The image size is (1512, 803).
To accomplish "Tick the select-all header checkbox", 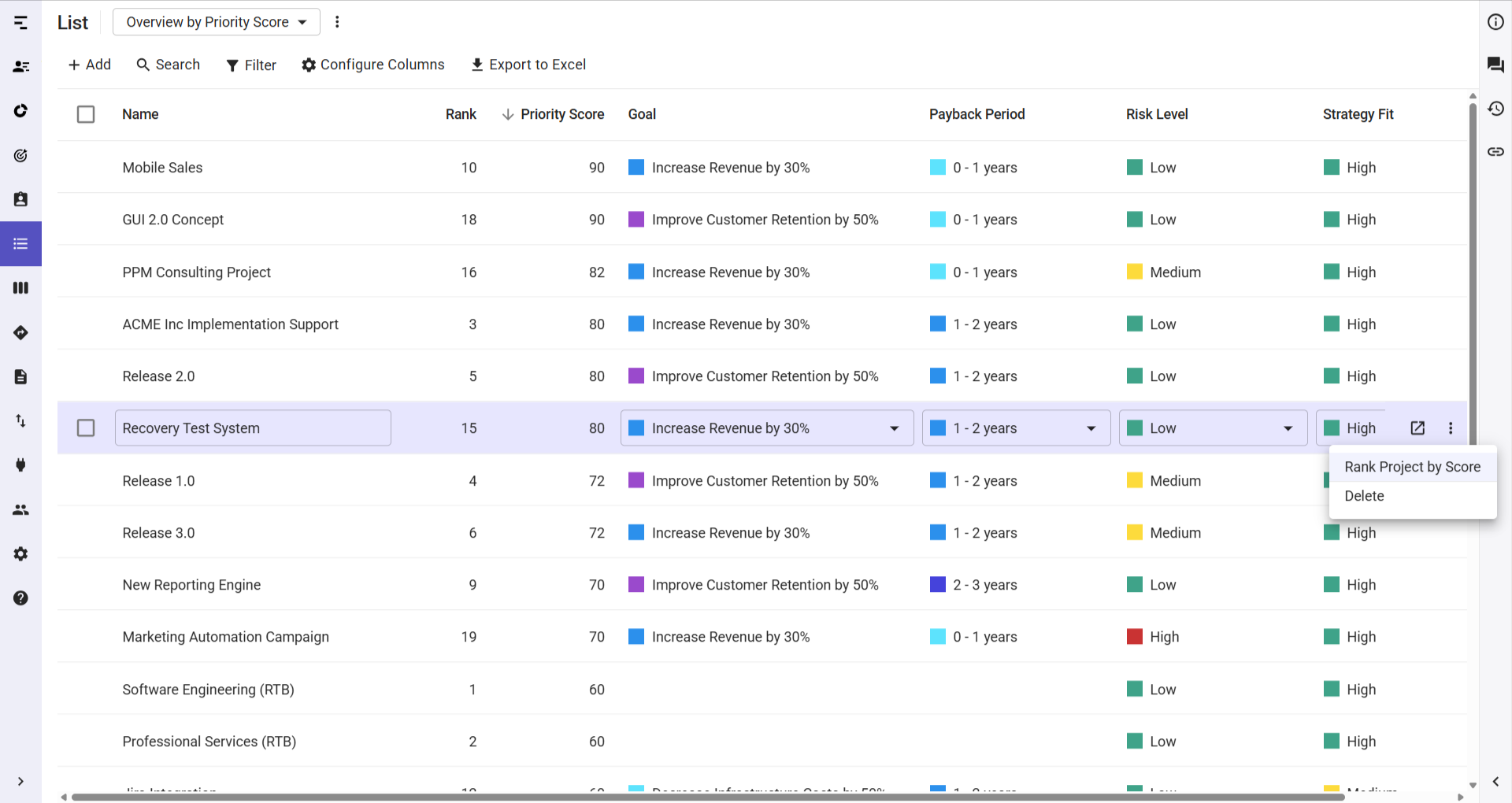I will point(86,114).
